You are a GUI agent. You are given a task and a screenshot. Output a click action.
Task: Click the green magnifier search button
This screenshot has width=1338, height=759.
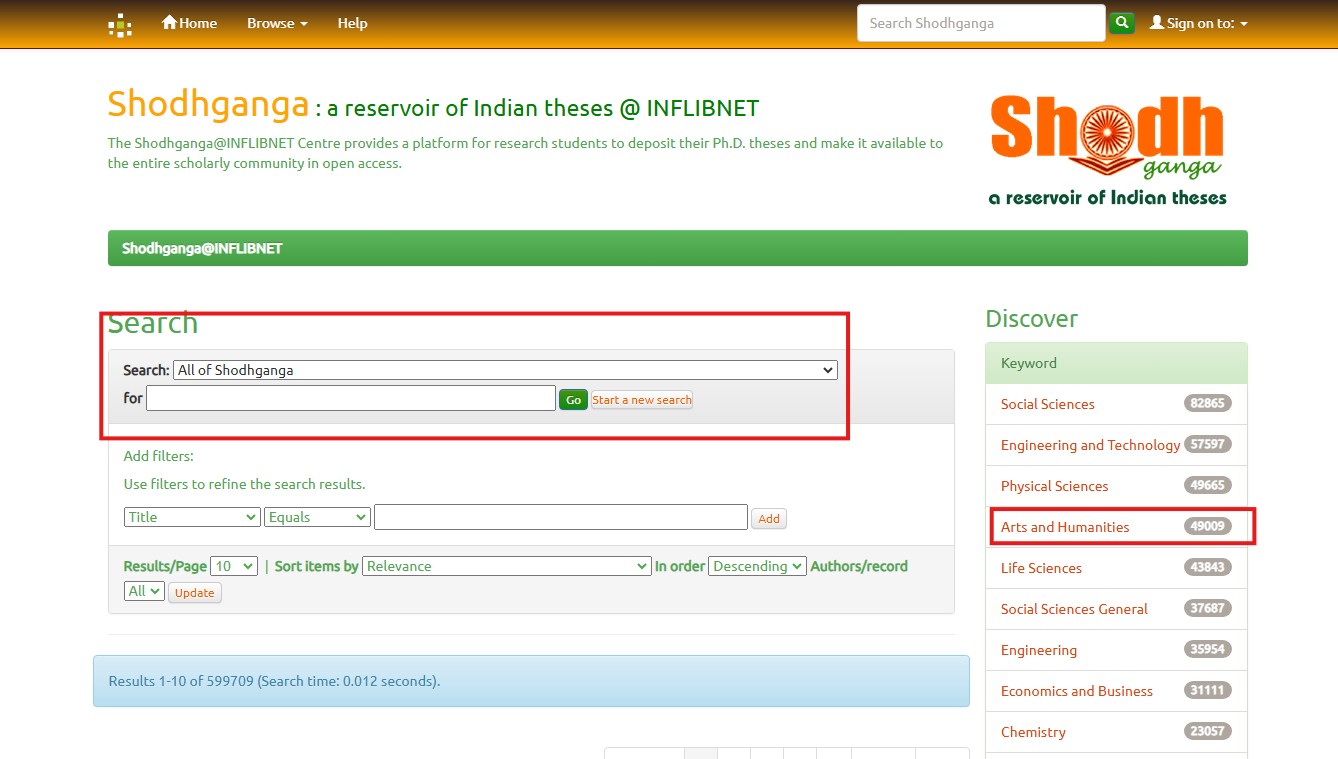tap(1122, 22)
